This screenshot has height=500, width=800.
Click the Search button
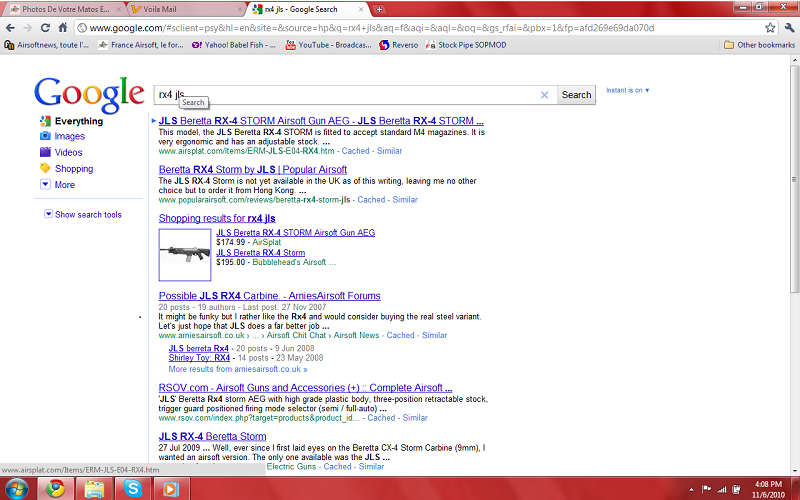coord(576,95)
